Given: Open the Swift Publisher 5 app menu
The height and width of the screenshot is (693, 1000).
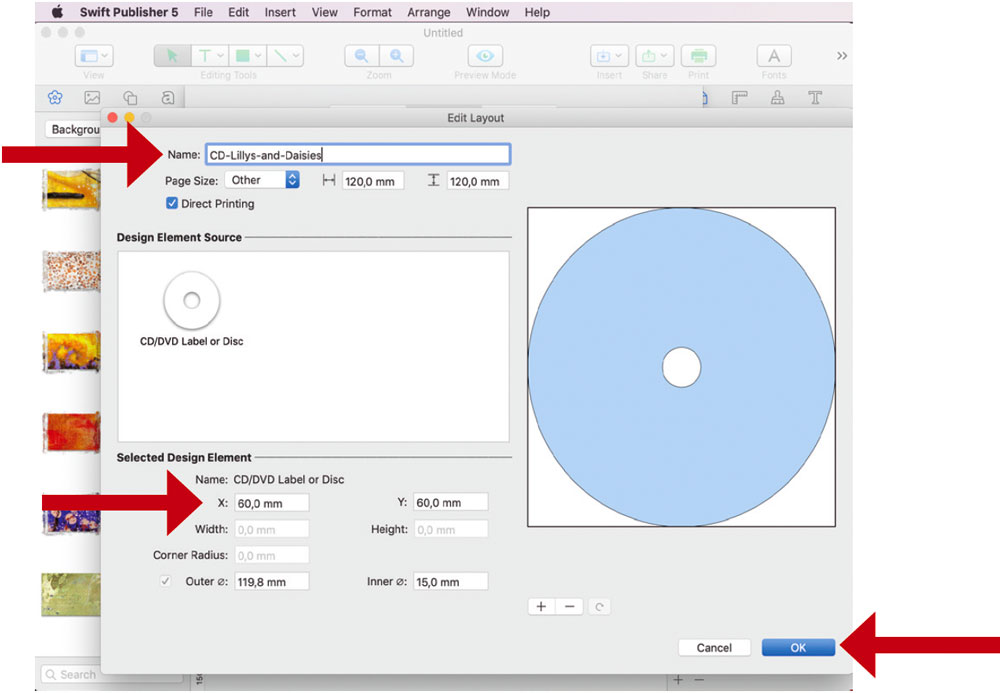Looking at the screenshot, I should tap(129, 12).
